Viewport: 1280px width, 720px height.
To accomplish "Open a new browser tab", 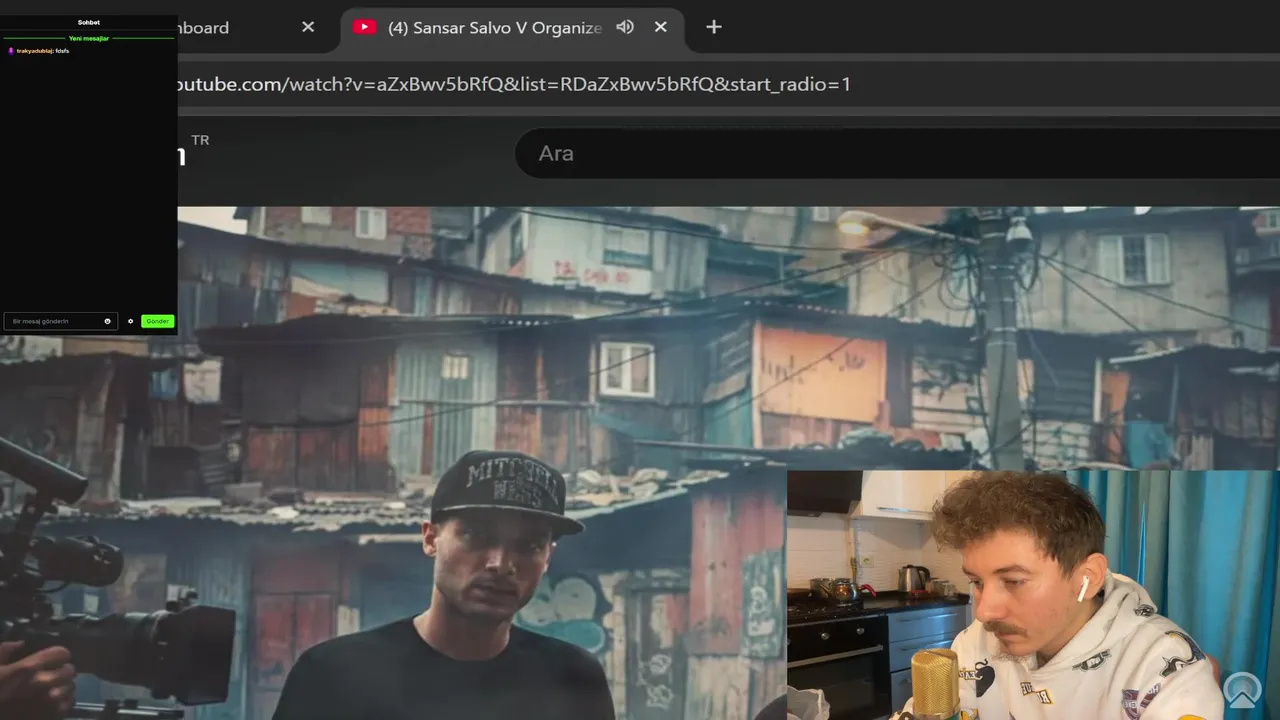I will [713, 27].
